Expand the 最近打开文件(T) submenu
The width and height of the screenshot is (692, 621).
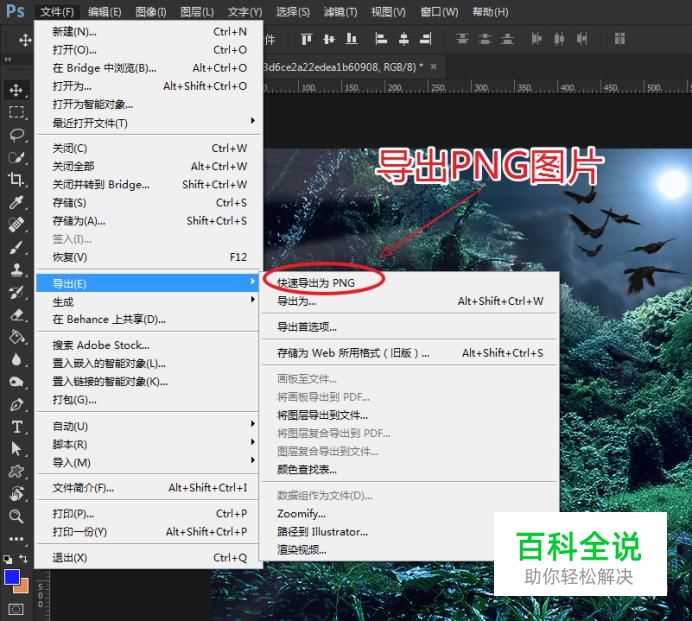[x=149, y=123]
